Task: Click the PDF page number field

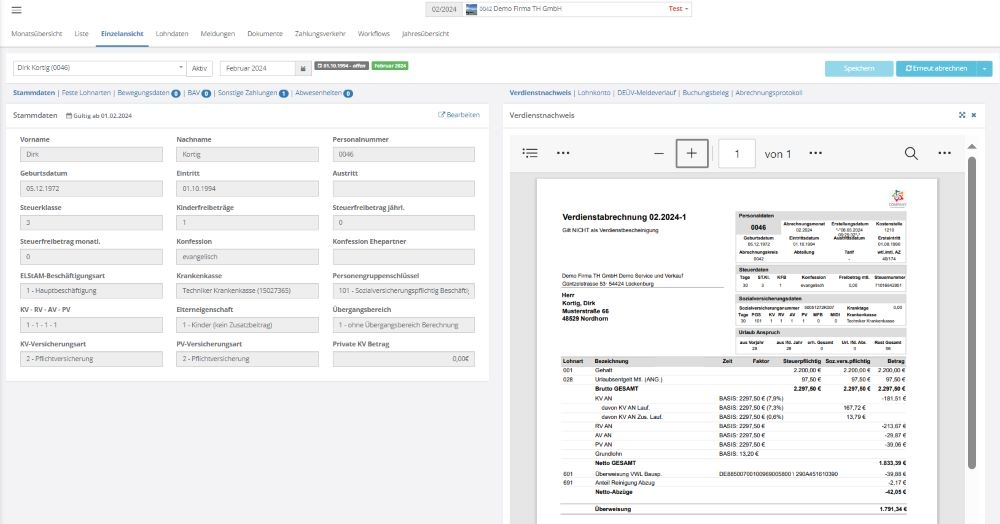Action: pos(737,154)
